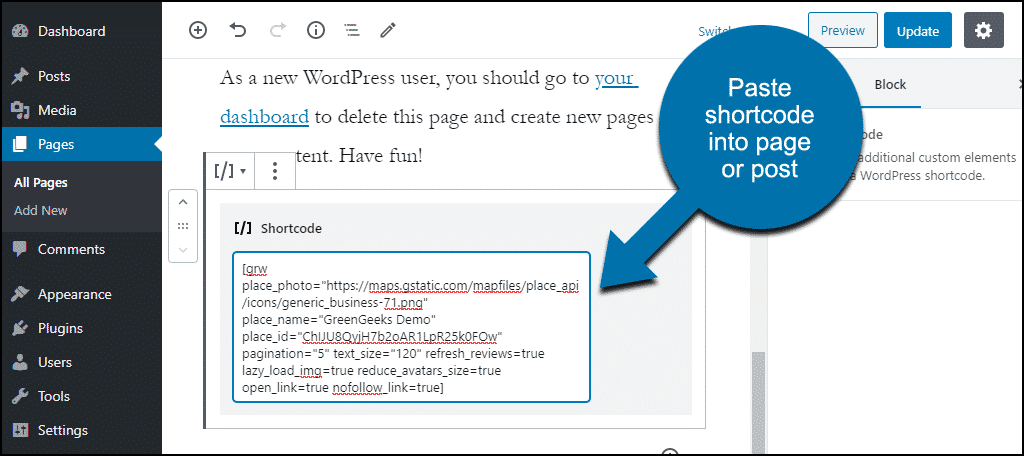The width and height of the screenshot is (1024, 456).
Task: Open the content structure info icon
Action: (316, 30)
